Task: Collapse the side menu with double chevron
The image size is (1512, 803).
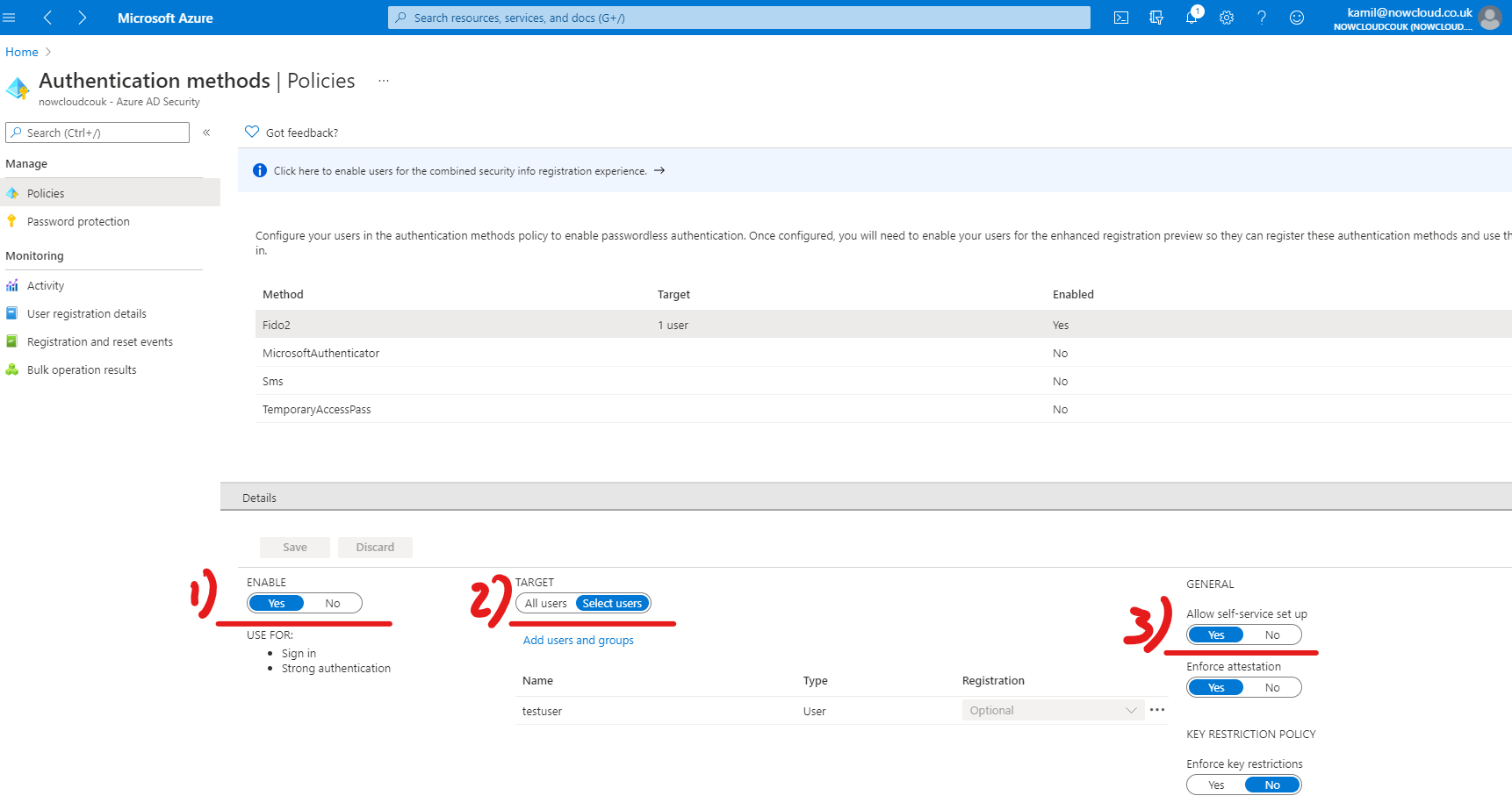Action: click(206, 133)
